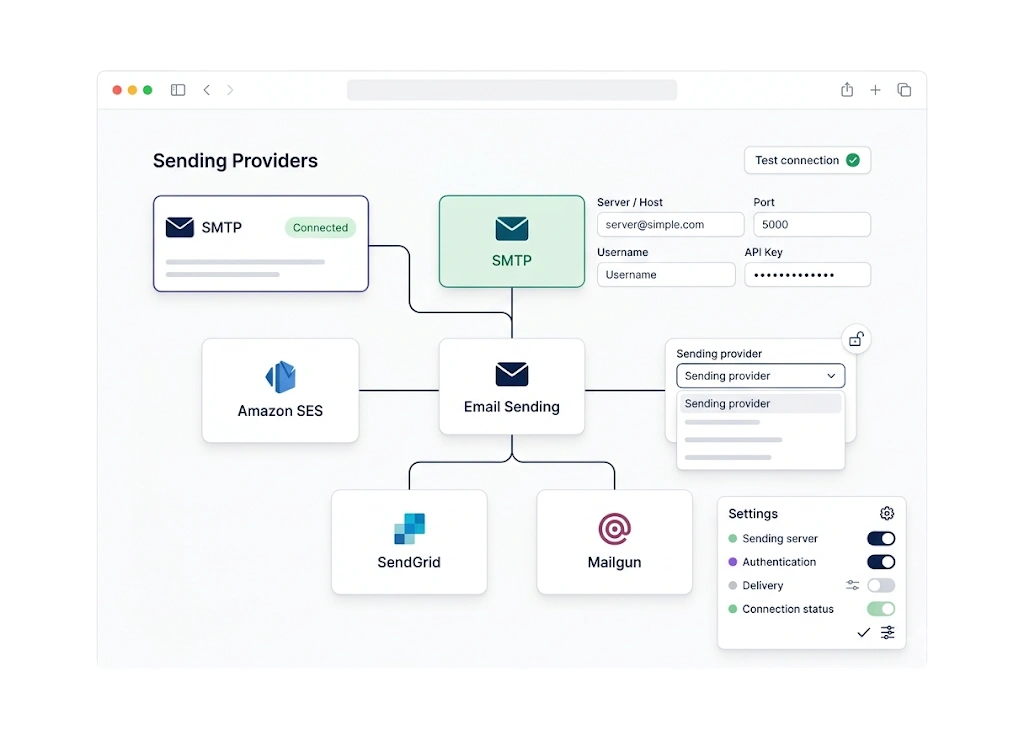
Task: Click the dropdown chevron arrow
Action: pyautogui.click(x=831, y=376)
